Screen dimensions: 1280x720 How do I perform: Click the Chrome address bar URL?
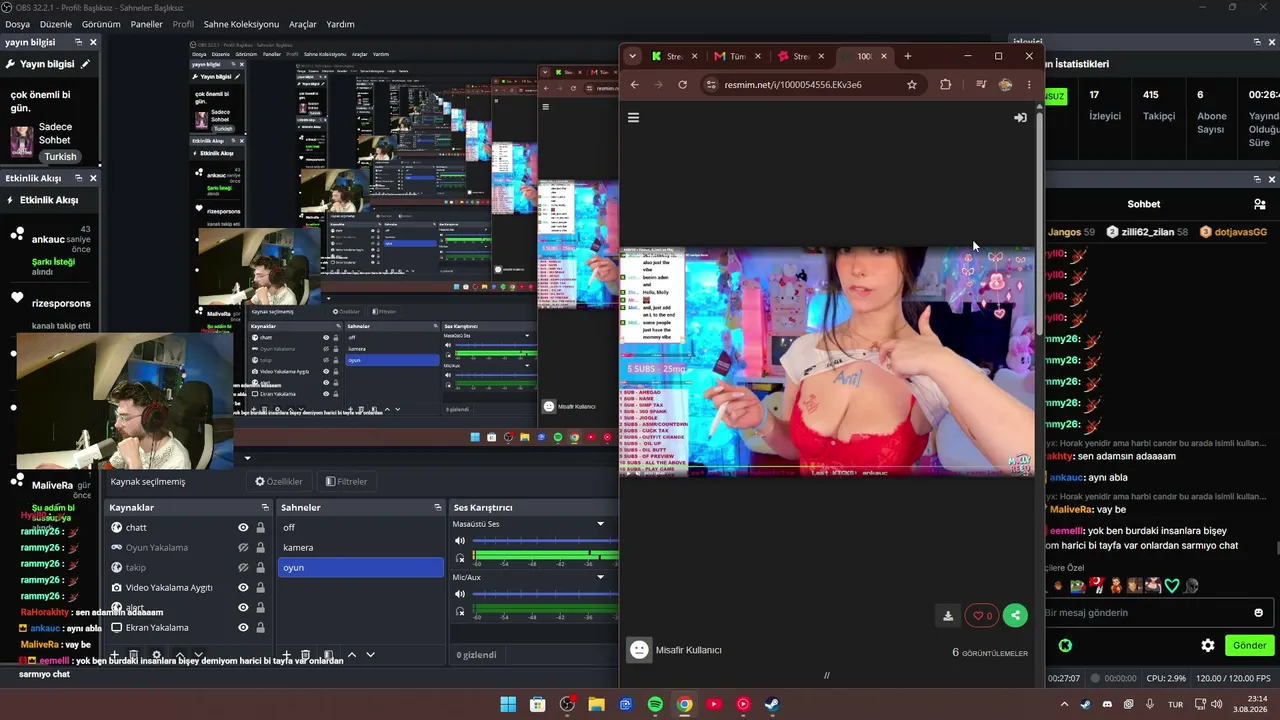tap(793, 85)
